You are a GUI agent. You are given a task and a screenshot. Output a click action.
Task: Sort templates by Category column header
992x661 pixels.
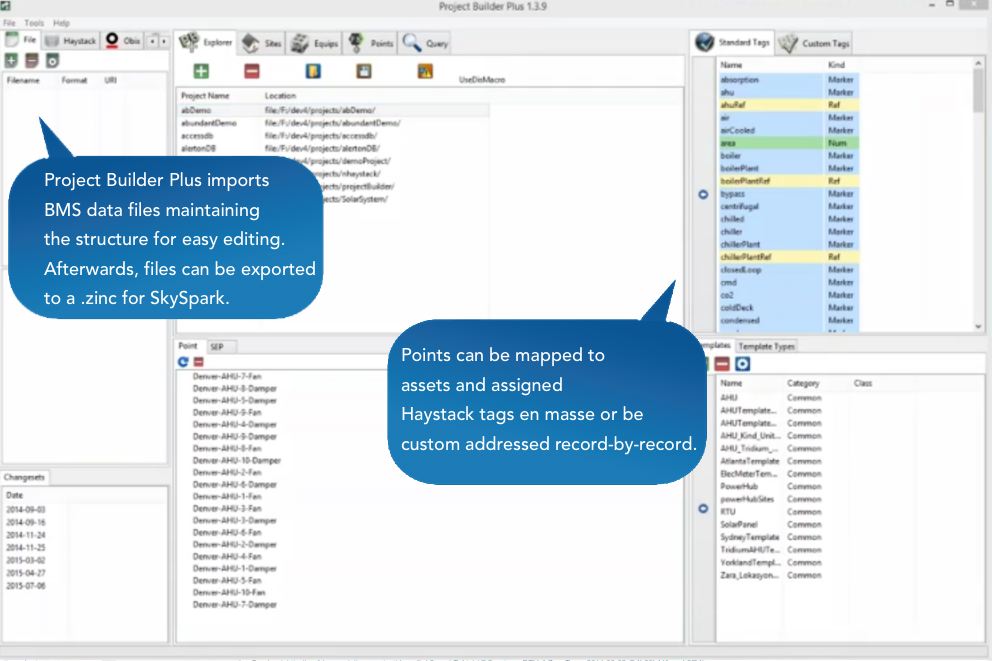click(x=803, y=383)
